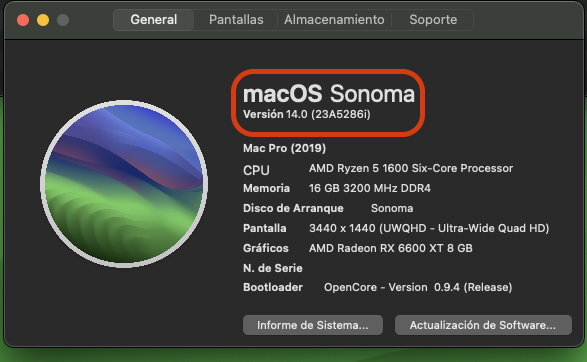This screenshot has height=362, width=587.
Task: Click the Memoria label
Action: click(x=266, y=188)
